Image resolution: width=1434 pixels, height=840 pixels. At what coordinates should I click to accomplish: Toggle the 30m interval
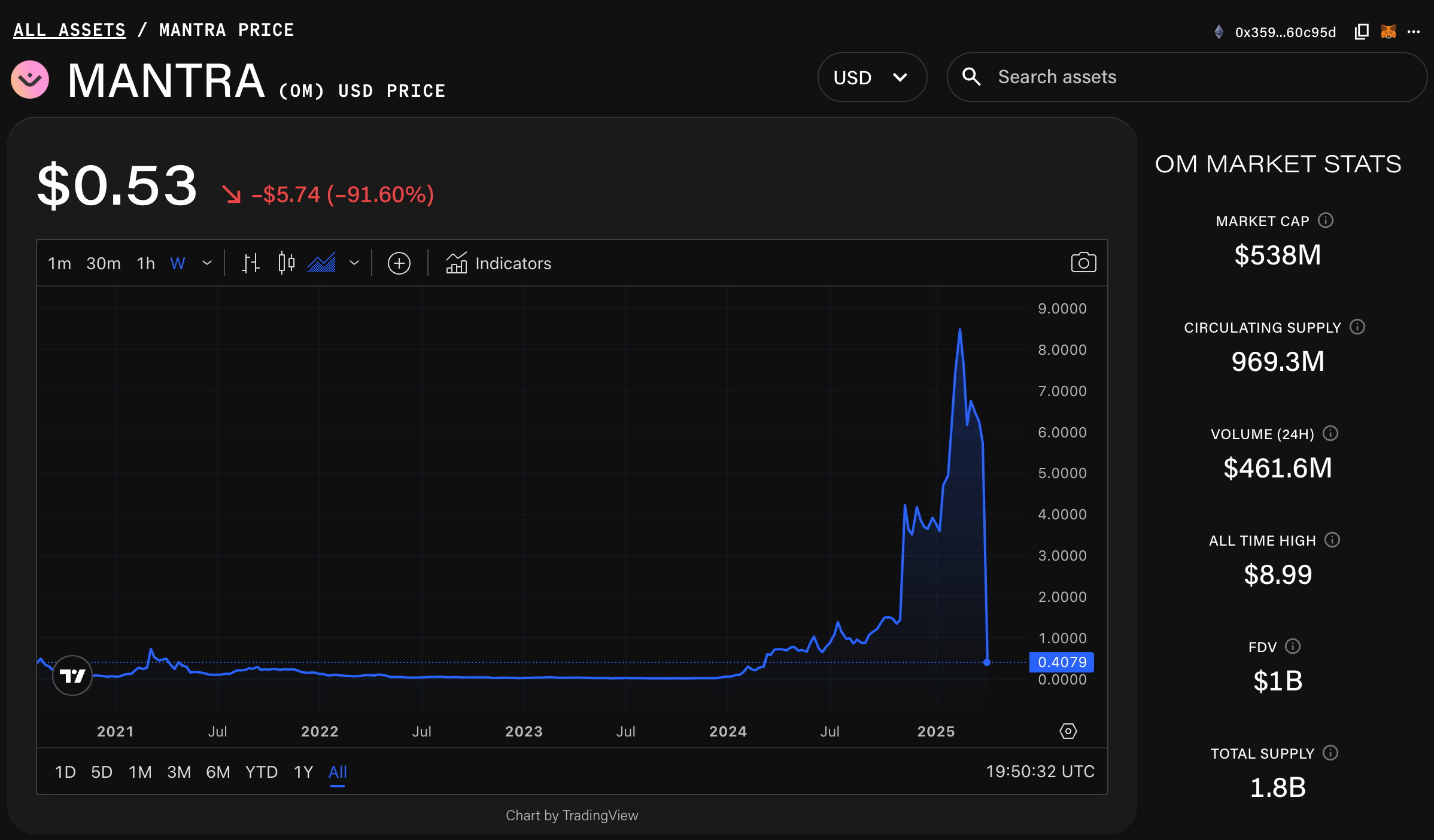pyautogui.click(x=104, y=263)
